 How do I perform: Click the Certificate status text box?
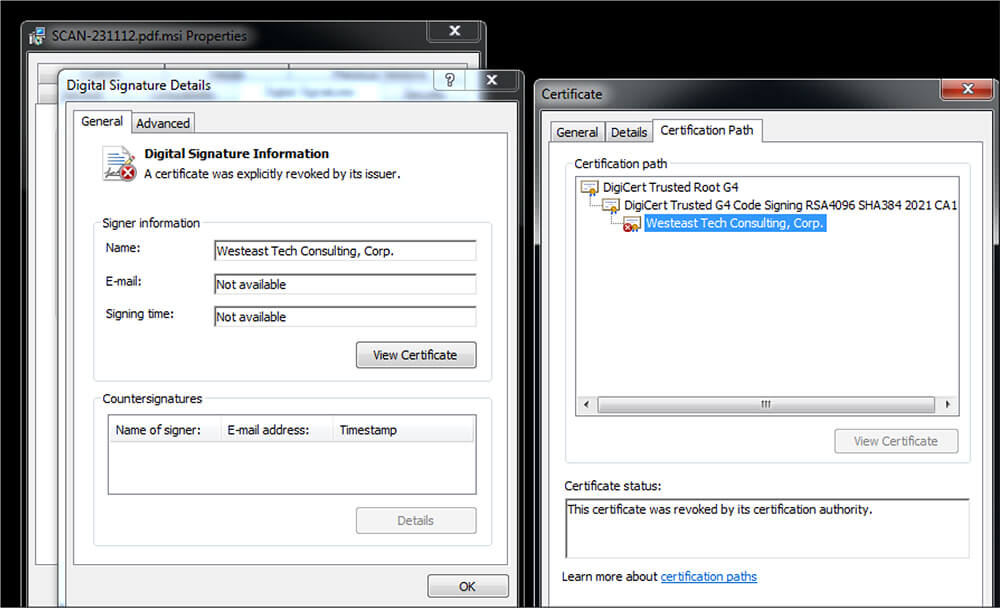click(x=767, y=528)
